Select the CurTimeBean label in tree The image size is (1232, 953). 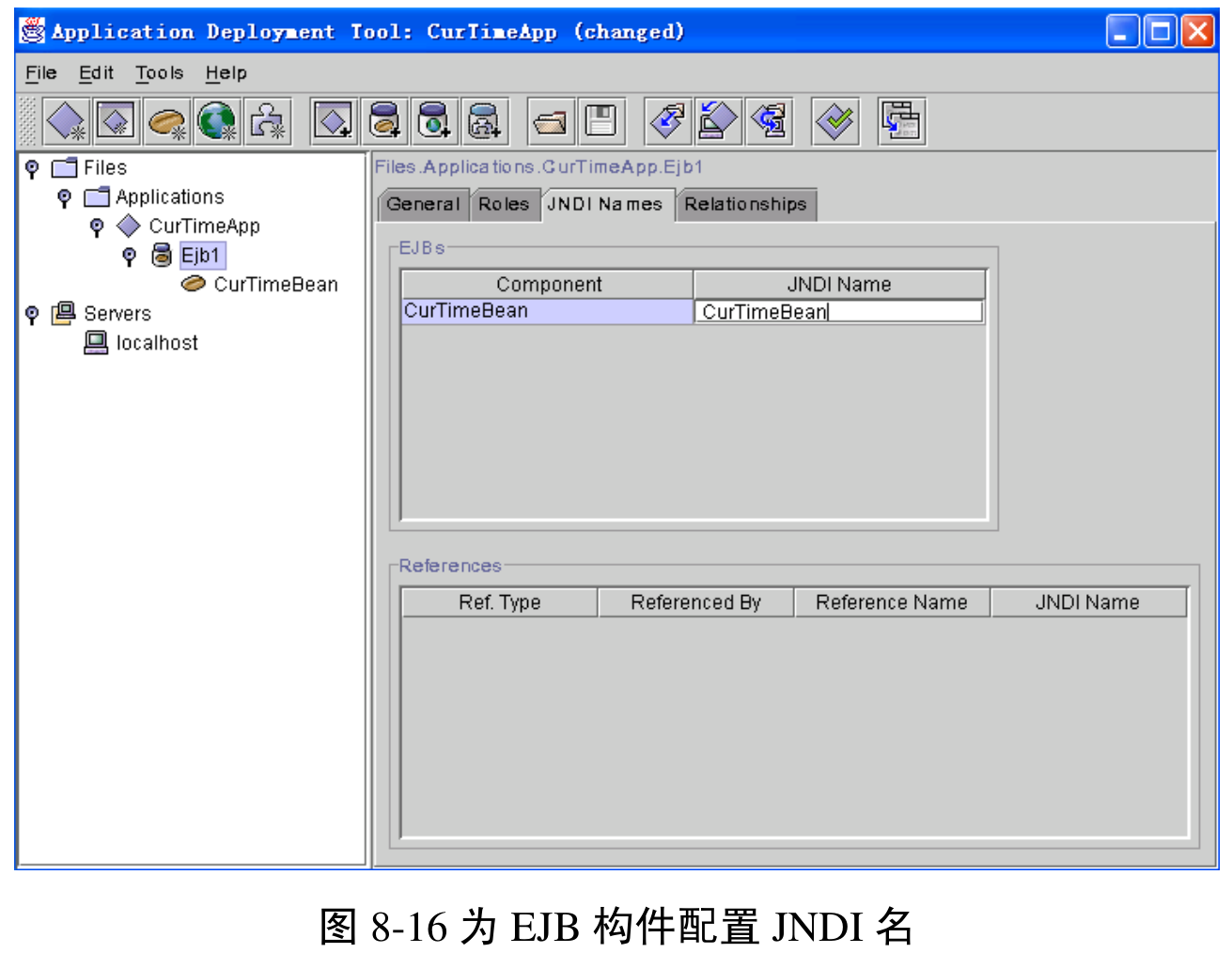coord(275,285)
